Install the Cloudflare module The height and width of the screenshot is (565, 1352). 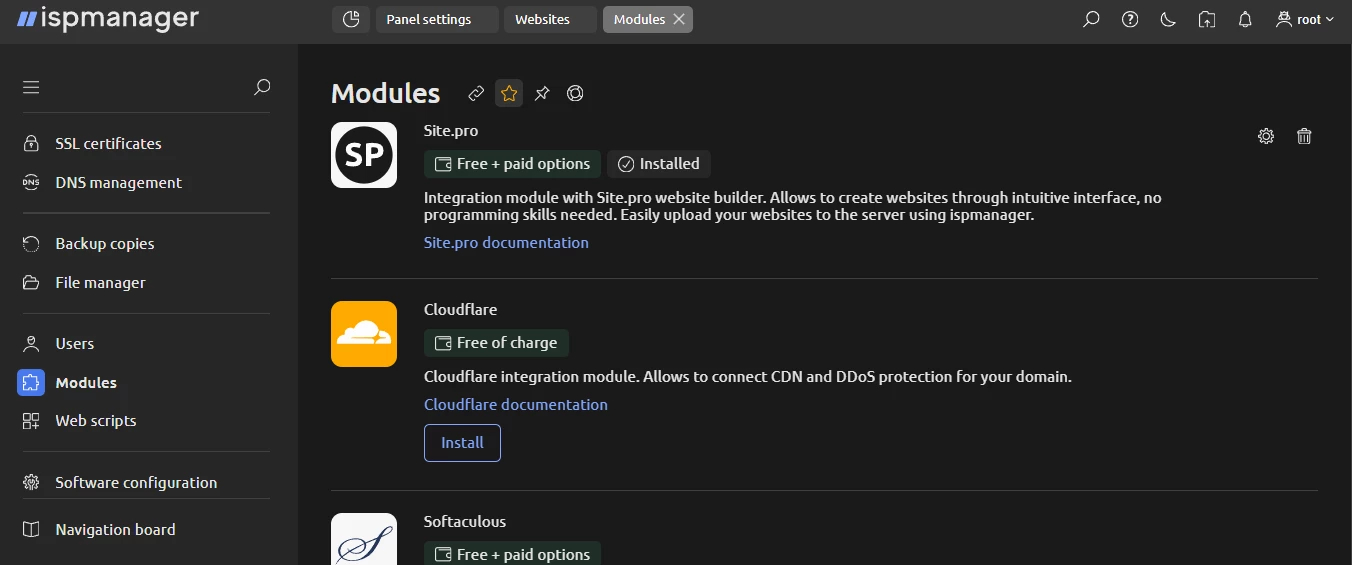coord(462,443)
